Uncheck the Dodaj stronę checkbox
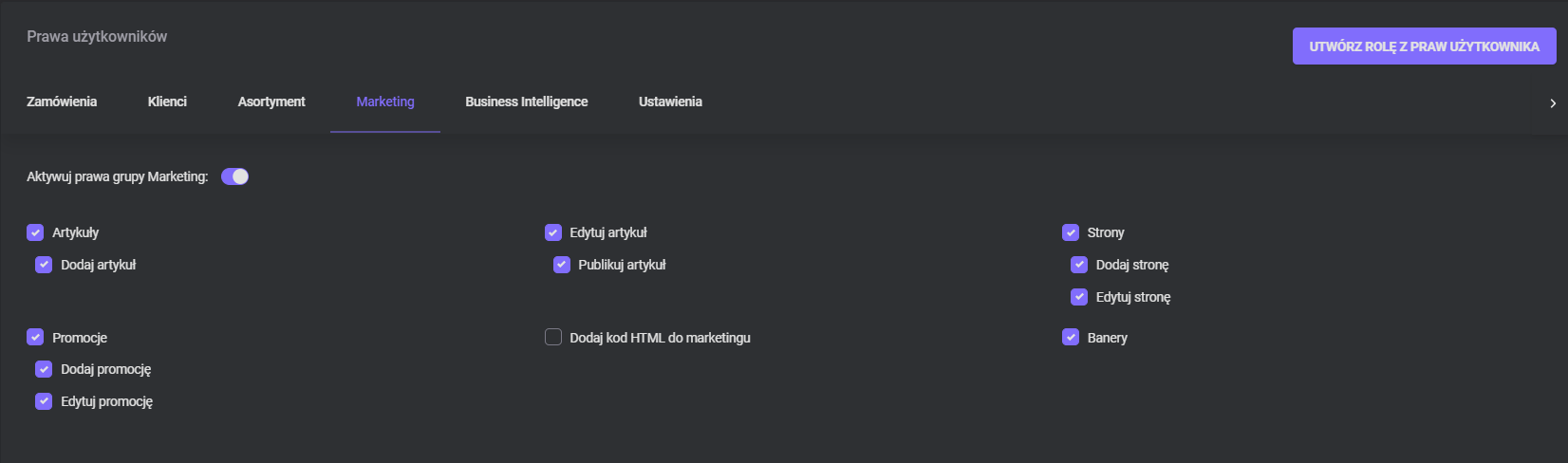Viewport: 1568px width, 463px height. point(1079,265)
